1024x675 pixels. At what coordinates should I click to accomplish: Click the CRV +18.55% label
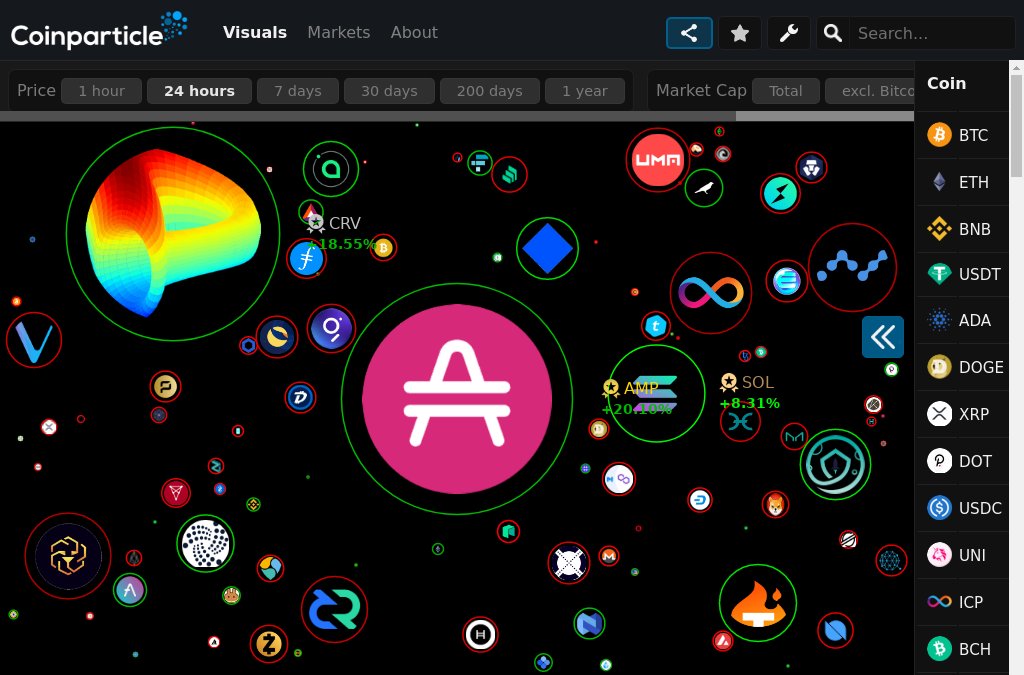341,233
